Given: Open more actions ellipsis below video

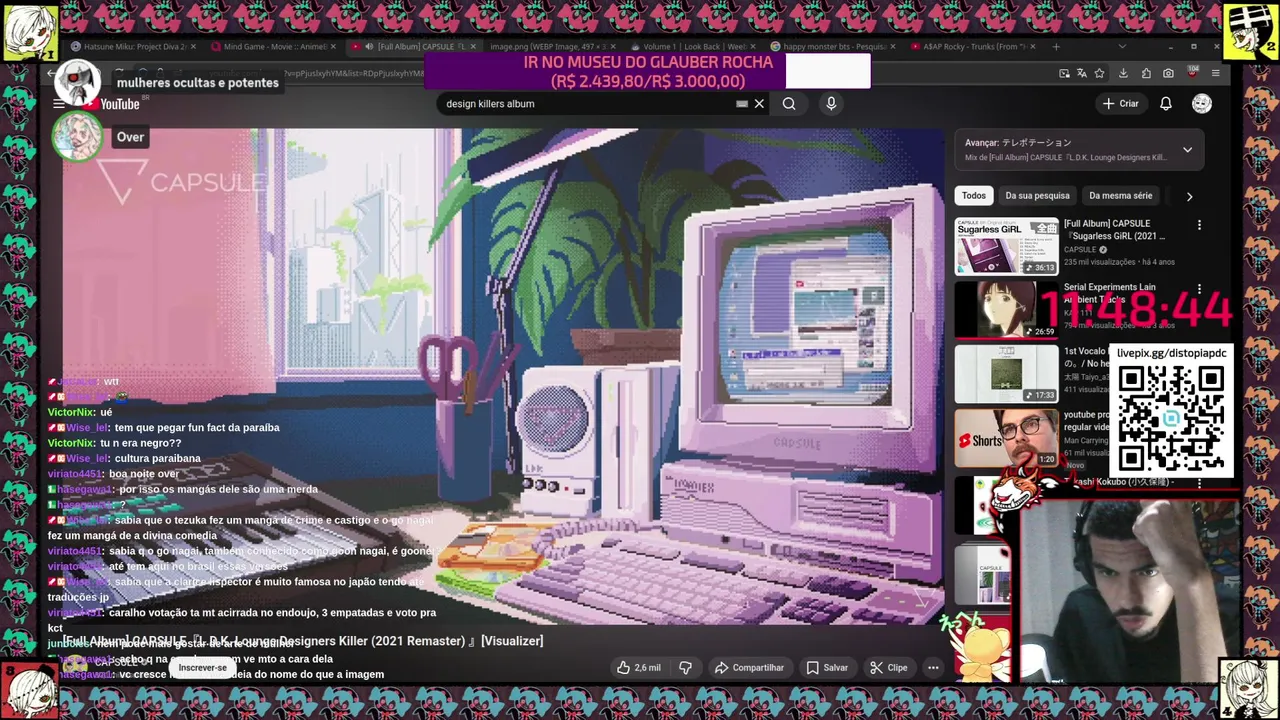Looking at the screenshot, I should [x=933, y=668].
